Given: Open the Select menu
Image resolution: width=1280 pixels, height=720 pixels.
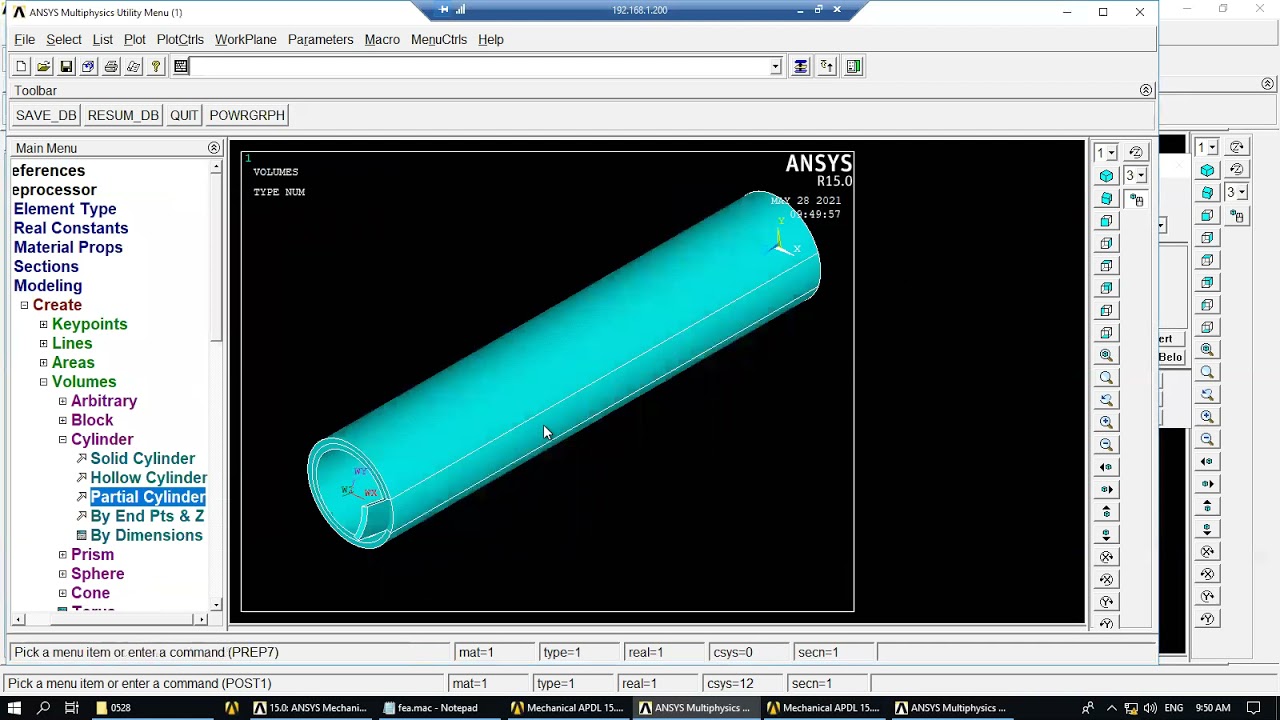Looking at the screenshot, I should coord(64,40).
